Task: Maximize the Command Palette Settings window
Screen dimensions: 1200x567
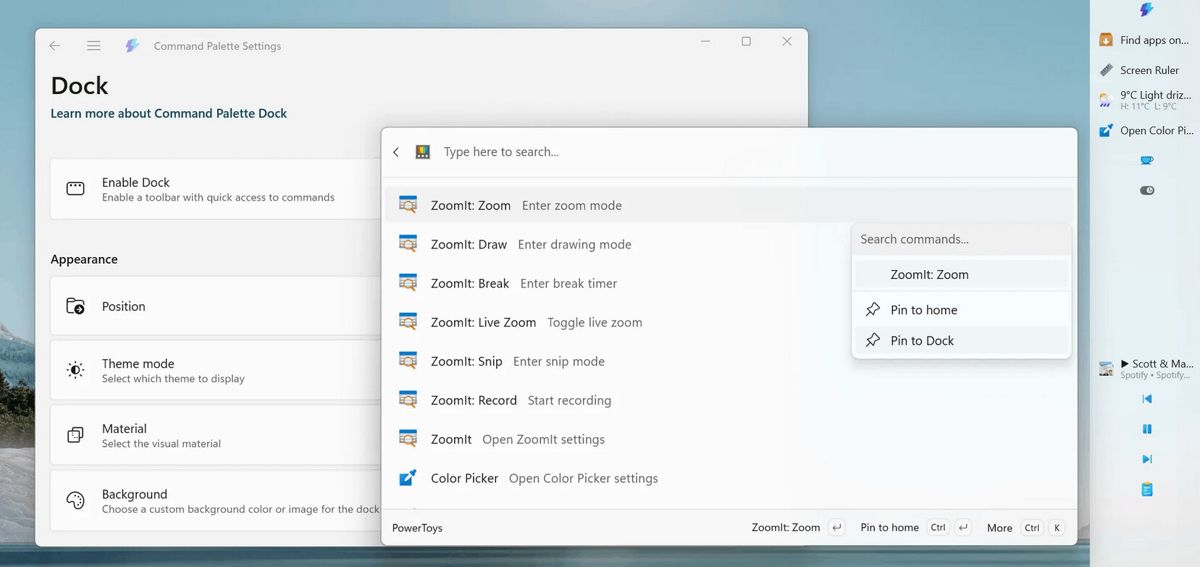Action: pyautogui.click(x=746, y=41)
